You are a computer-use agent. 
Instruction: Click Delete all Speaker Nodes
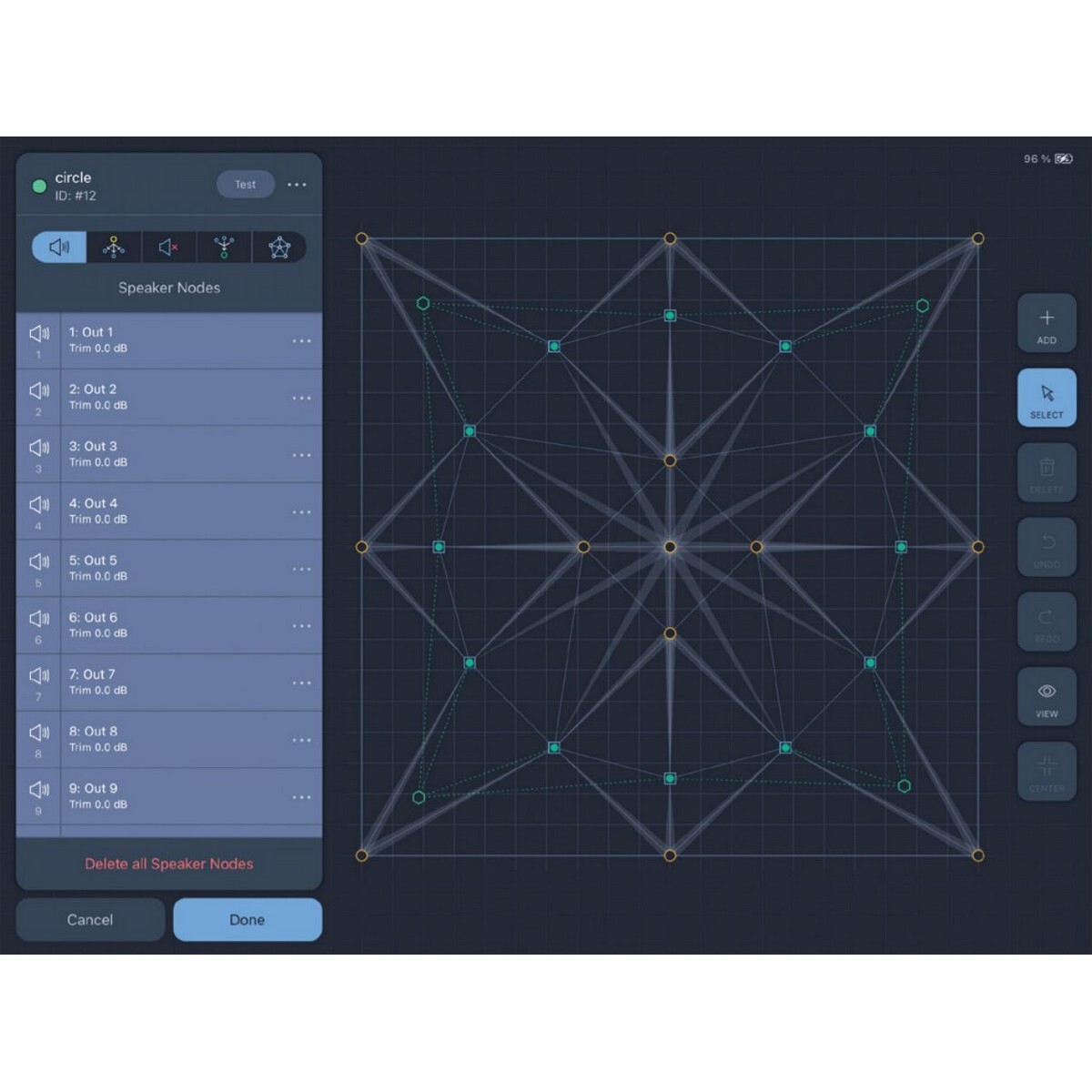(x=169, y=864)
